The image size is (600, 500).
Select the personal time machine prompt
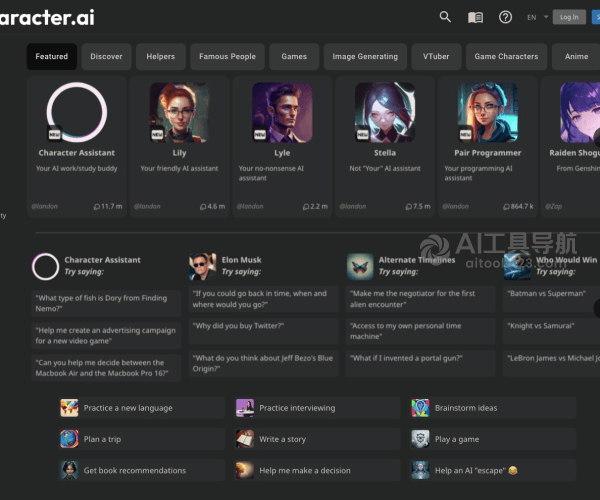(421, 331)
